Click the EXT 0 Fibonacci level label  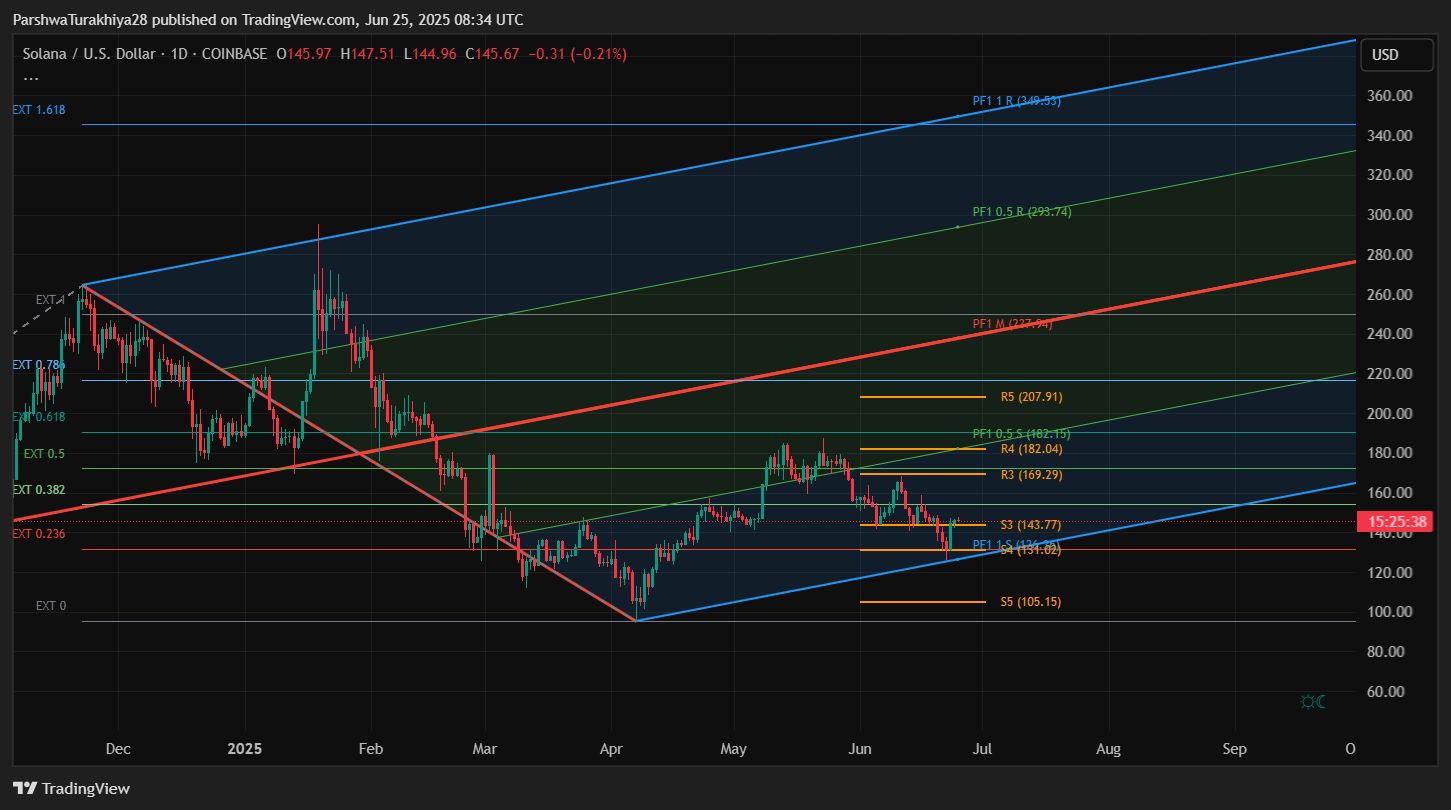(x=51, y=606)
